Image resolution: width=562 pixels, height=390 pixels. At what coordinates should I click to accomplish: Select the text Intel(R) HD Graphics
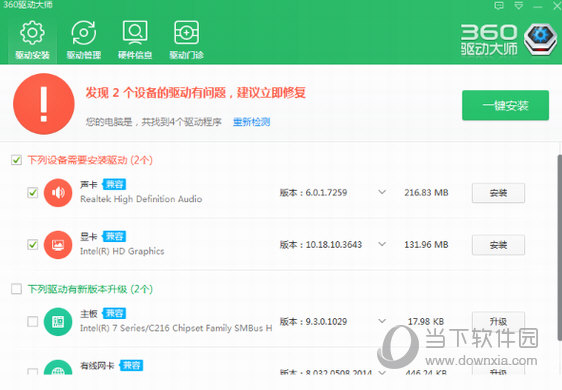(122, 251)
